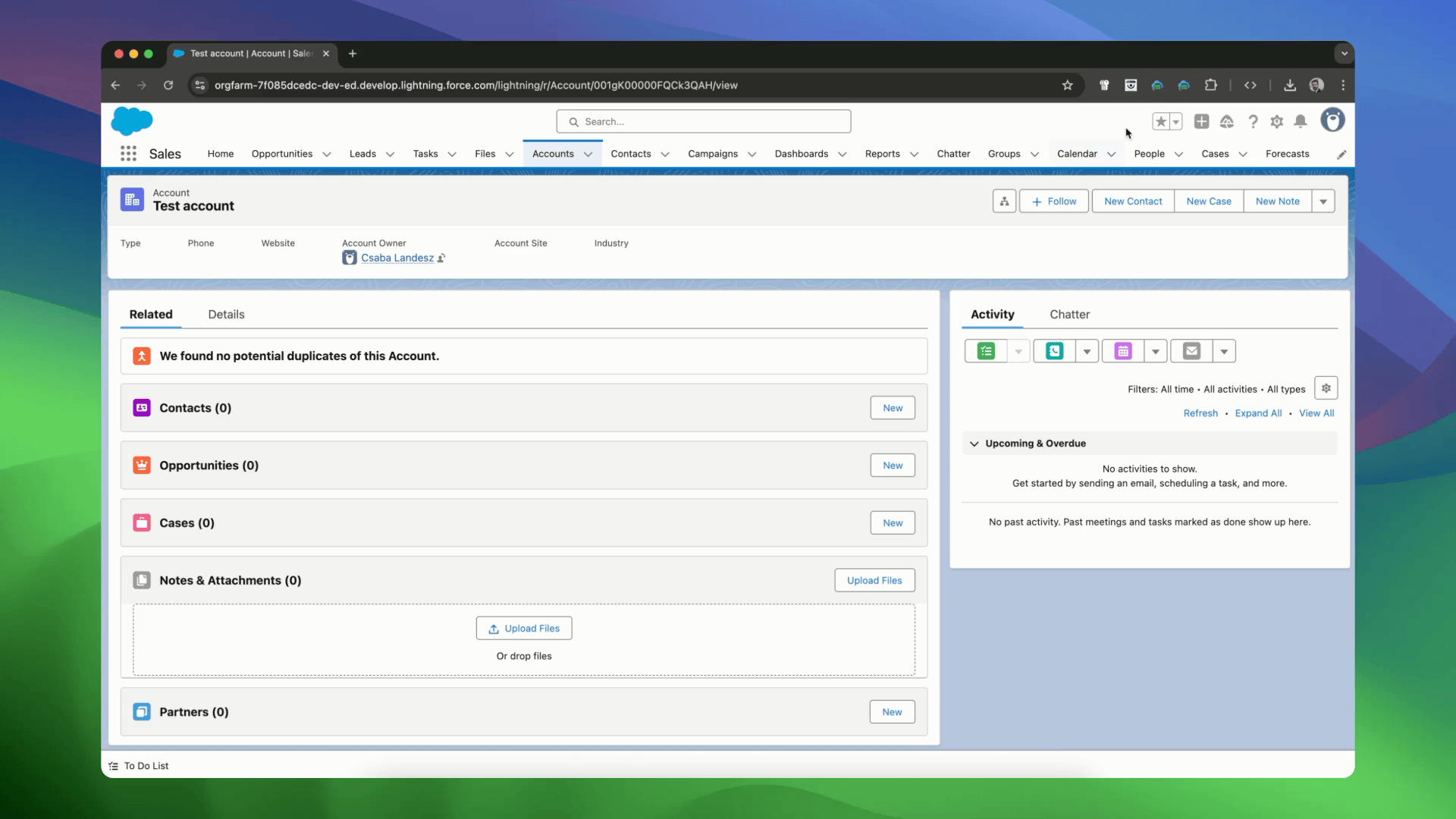The width and height of the screenshot is (1456, 819).
Task: Click the Refresh link in Activity
Action: coord(1200,413)
